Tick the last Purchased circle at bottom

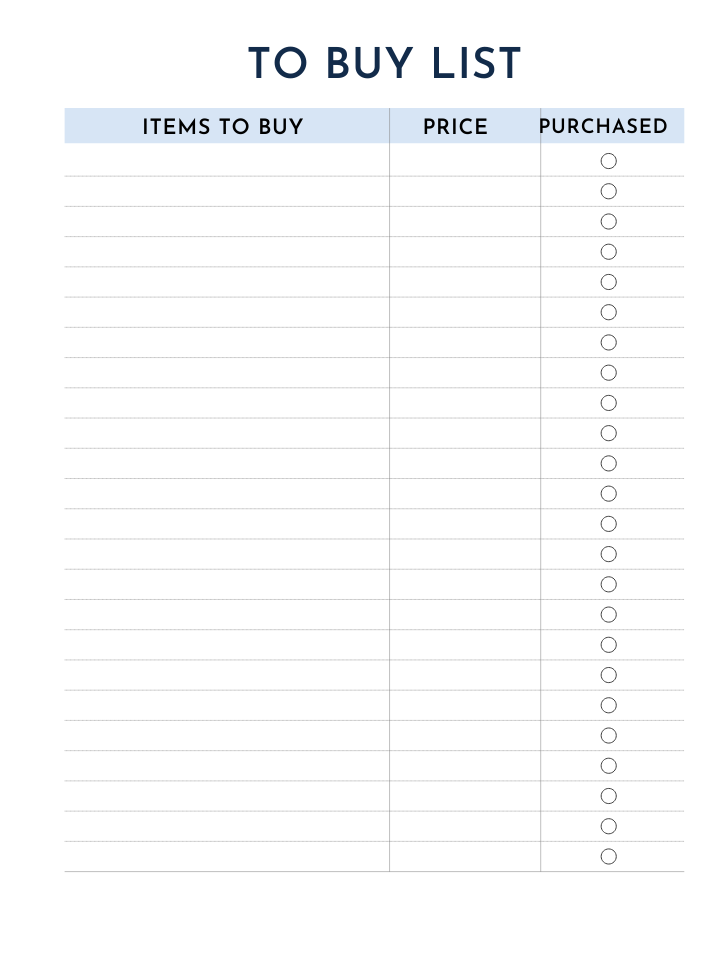(608, 856)
